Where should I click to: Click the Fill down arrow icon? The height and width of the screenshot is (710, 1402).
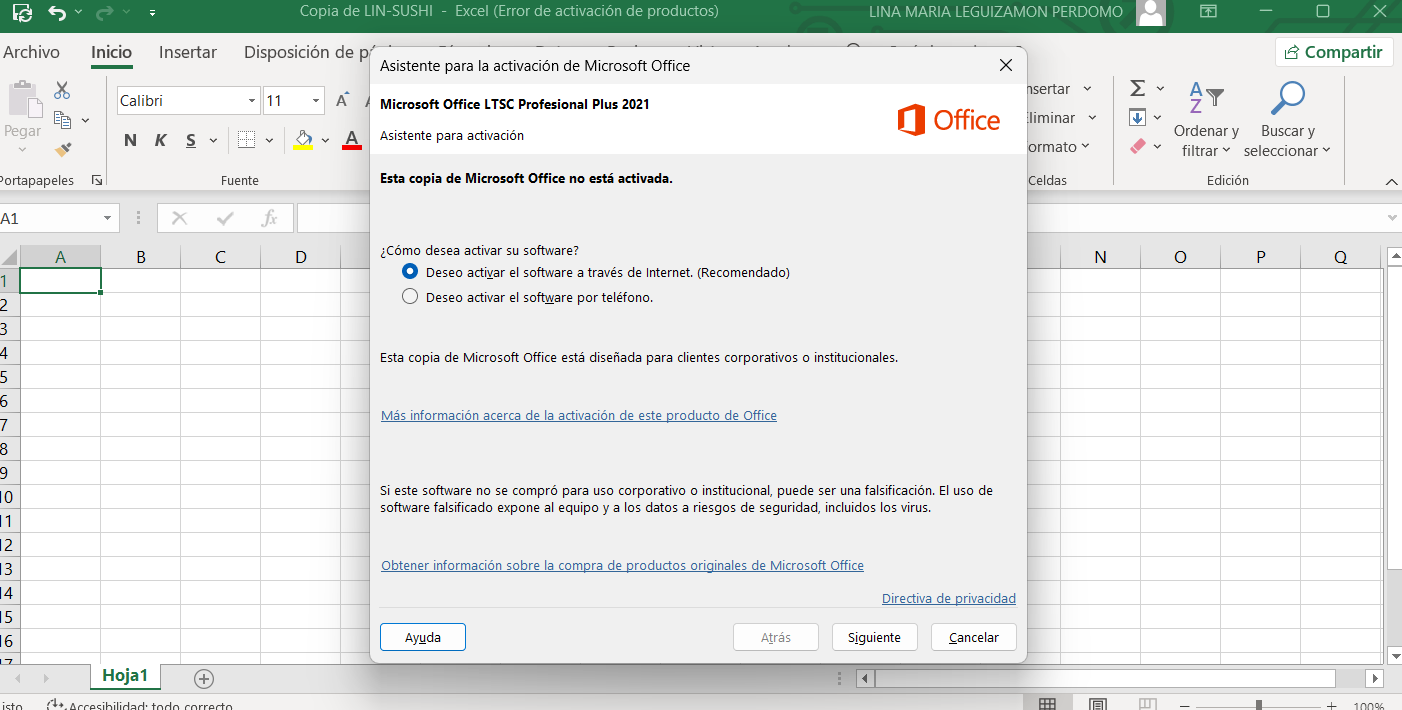pyautogui.click(x=1137, y=118)
